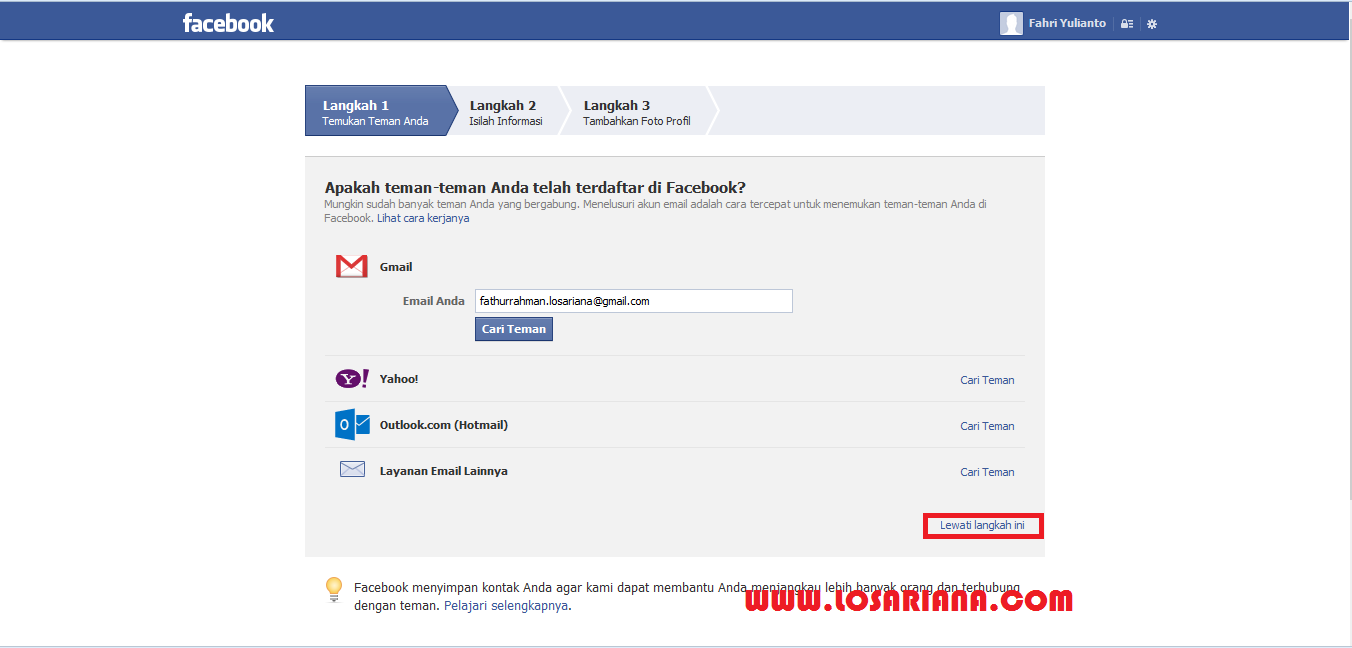Click the Outlook.com (Hotmail) label
This screenshot has width=1352, height=648.
pyautogui.click(x=444, y=425)
